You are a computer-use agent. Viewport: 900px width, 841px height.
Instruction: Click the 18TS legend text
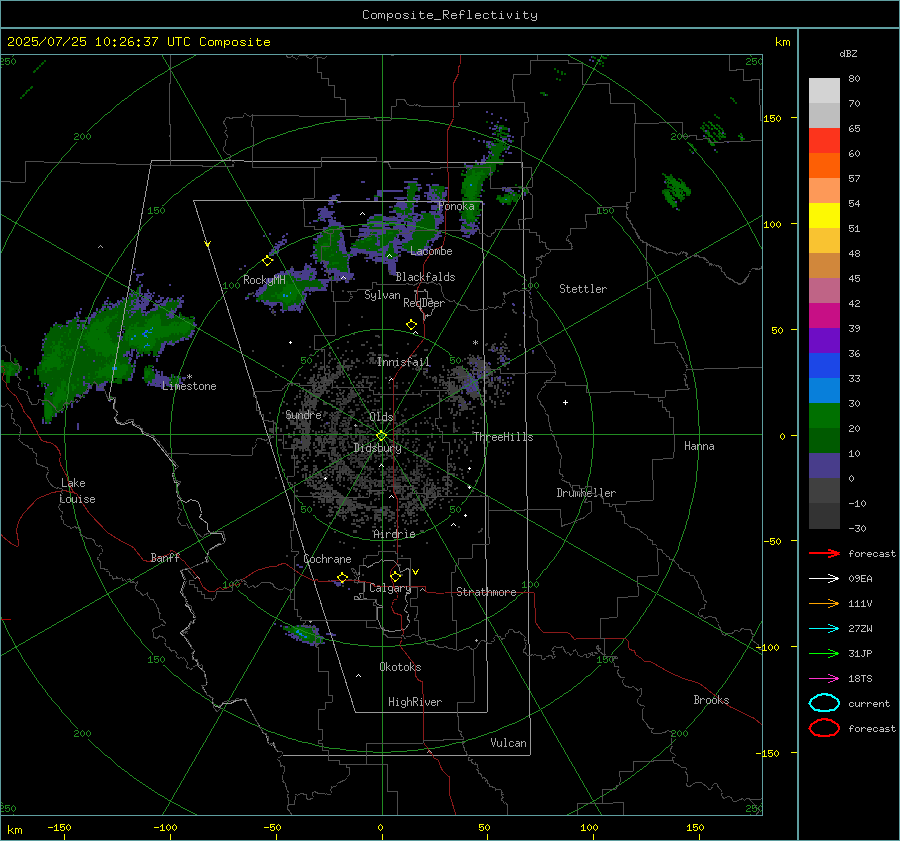point(860,679)
